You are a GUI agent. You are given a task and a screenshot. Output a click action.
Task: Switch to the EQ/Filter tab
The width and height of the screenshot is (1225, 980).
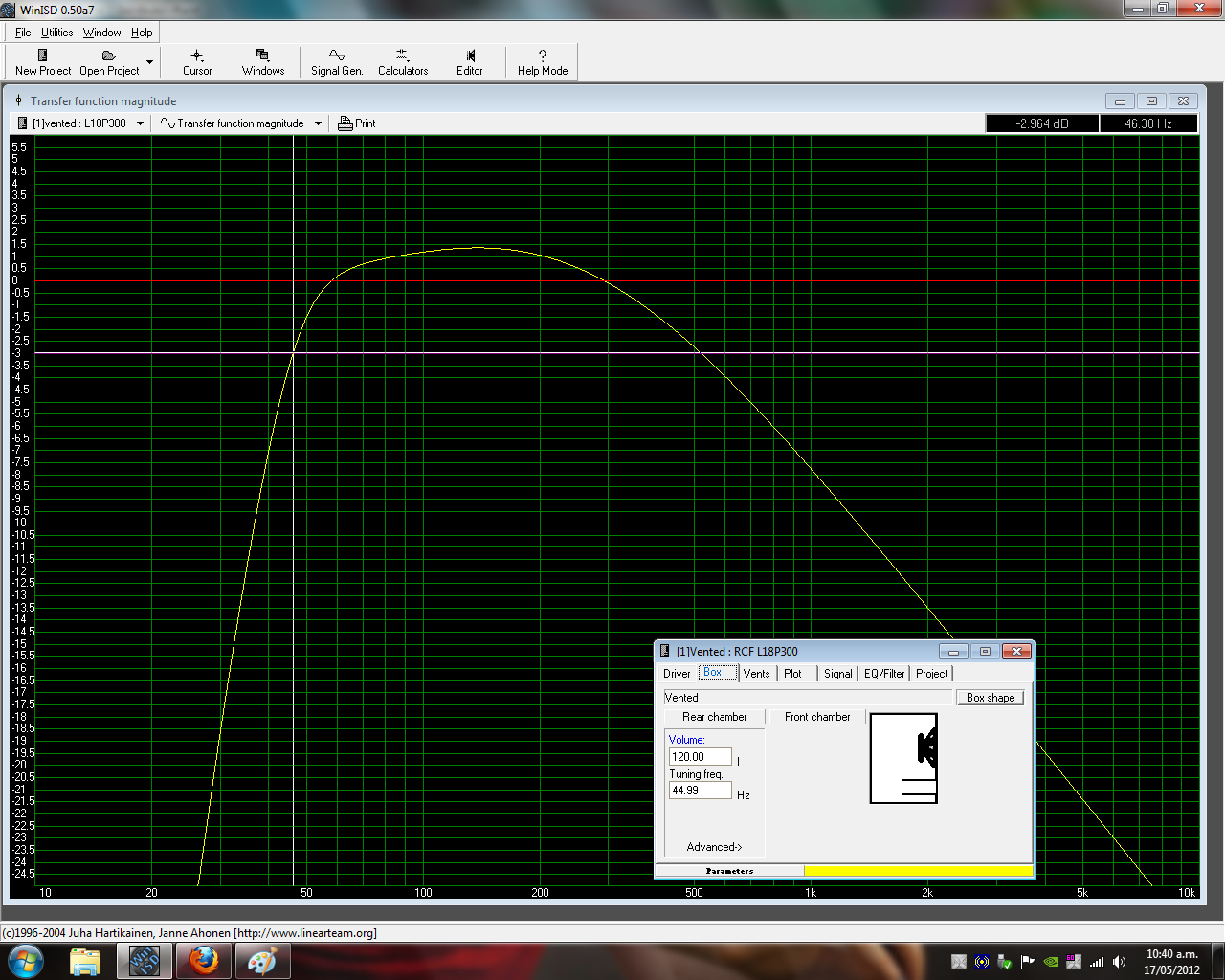tap(884, 674)
